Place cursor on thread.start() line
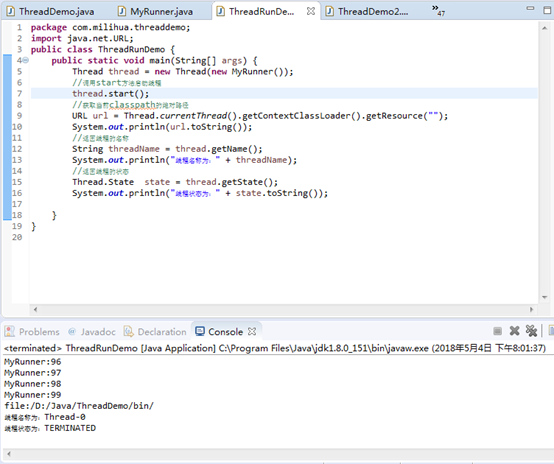554x464 pixels. 111,94
